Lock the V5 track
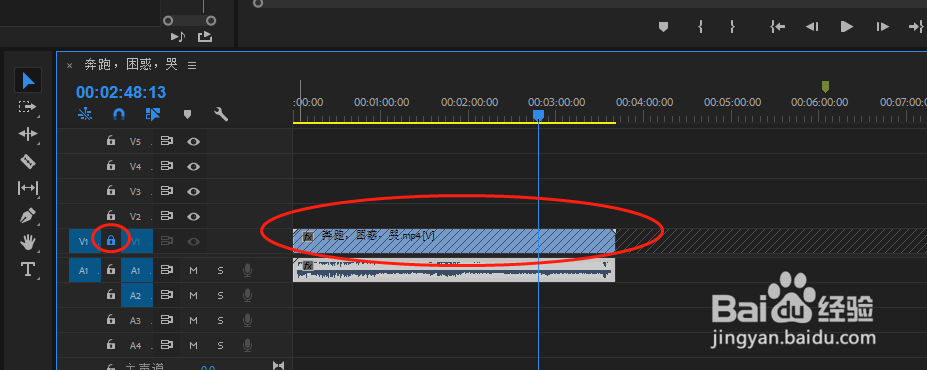This screenshot has width=927, height=370. (111, 141)
